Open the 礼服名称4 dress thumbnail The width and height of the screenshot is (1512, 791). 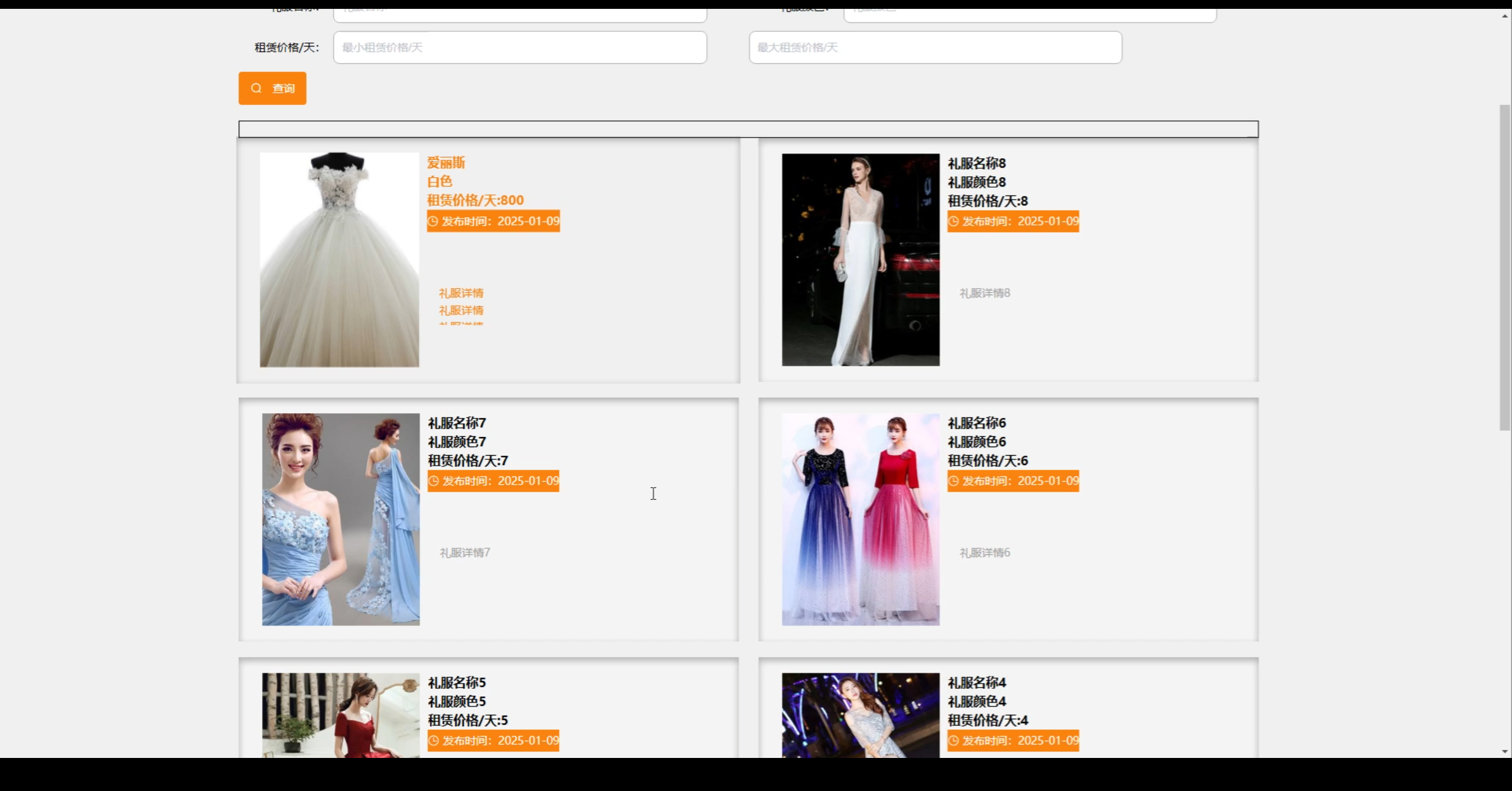861,715
